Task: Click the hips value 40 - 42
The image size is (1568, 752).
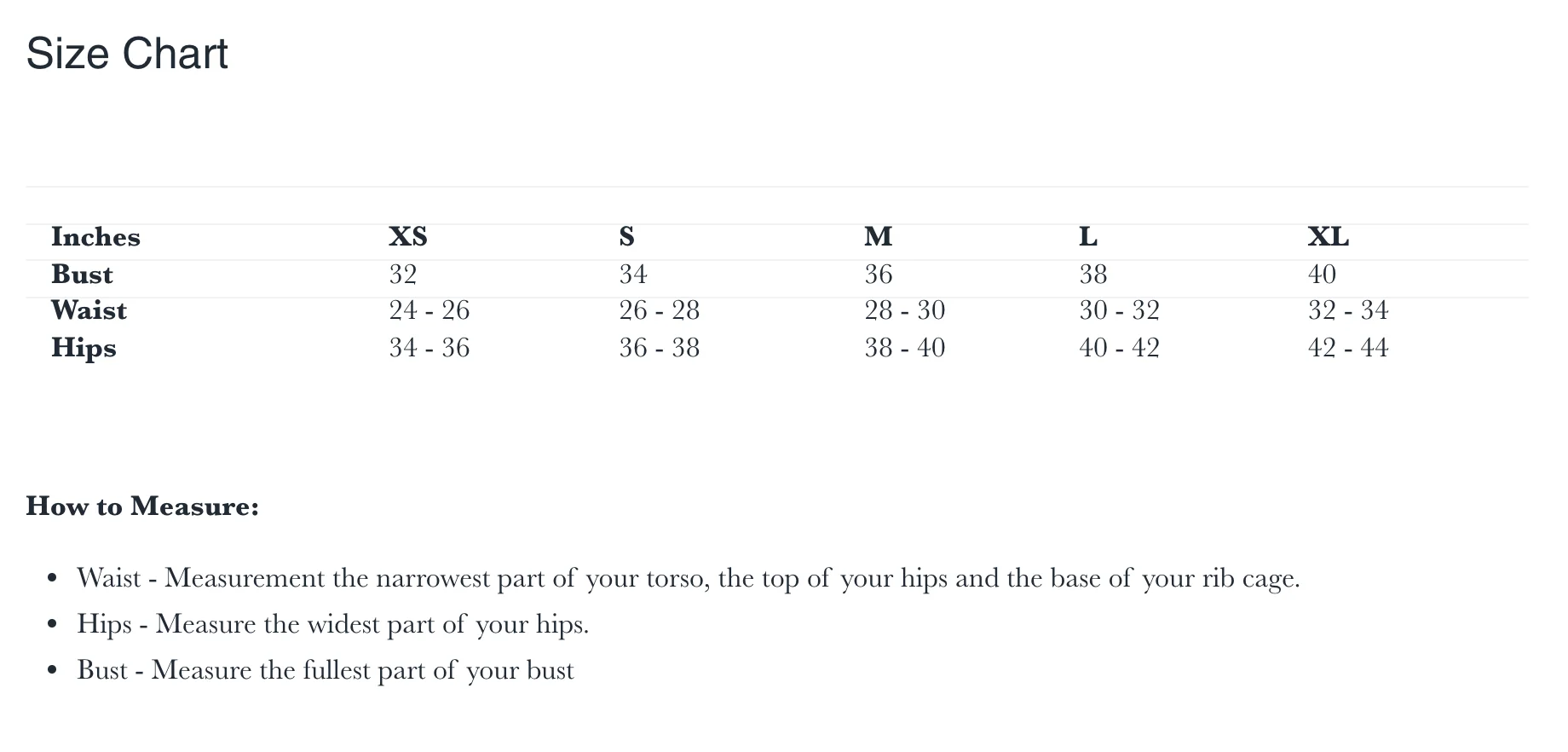Action: click(x=1119, y=348)
